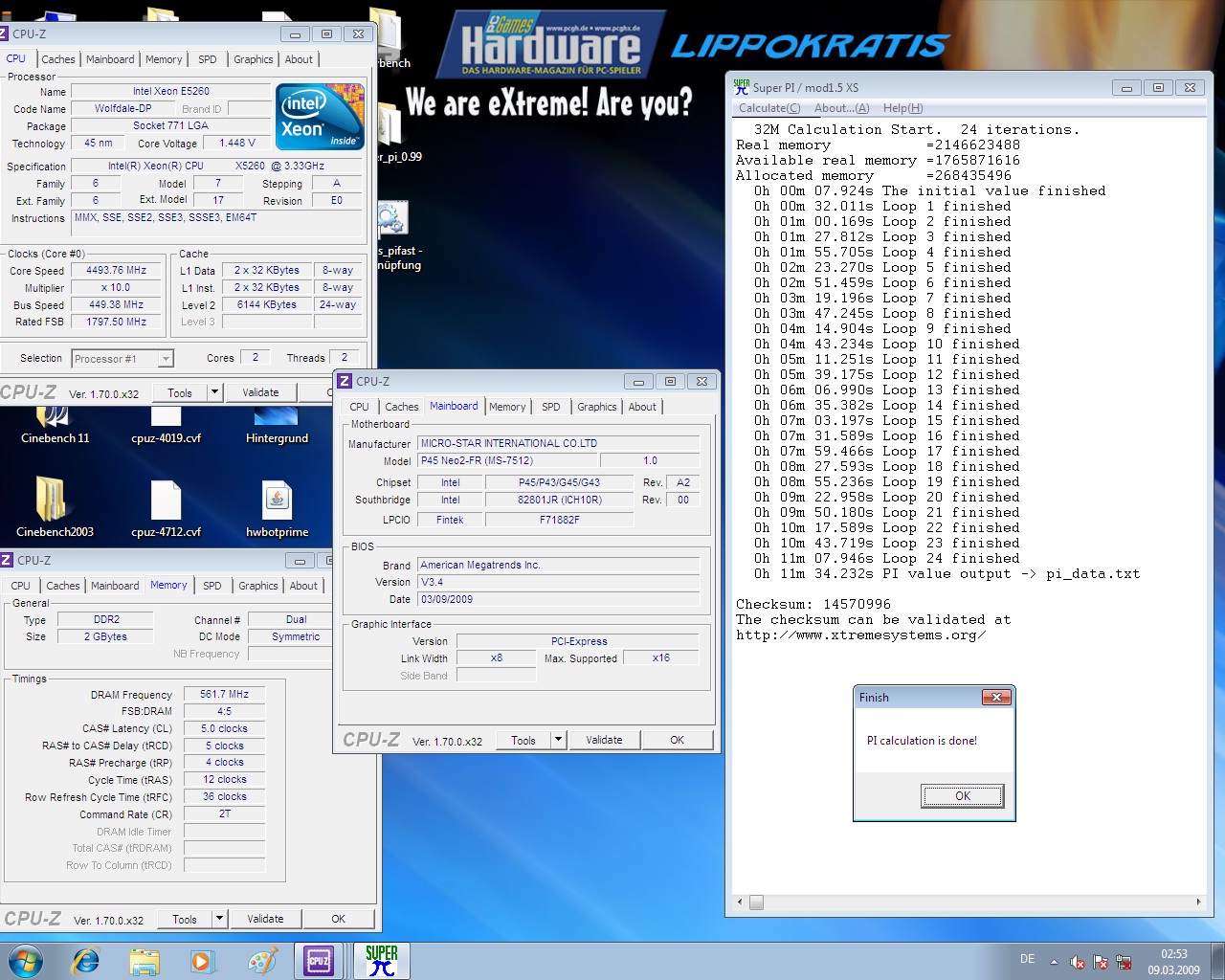Switch to the Caches tab in CPU window
Image resolution: width=1225 pixels, height=980 pixels.
coord(58,59)
